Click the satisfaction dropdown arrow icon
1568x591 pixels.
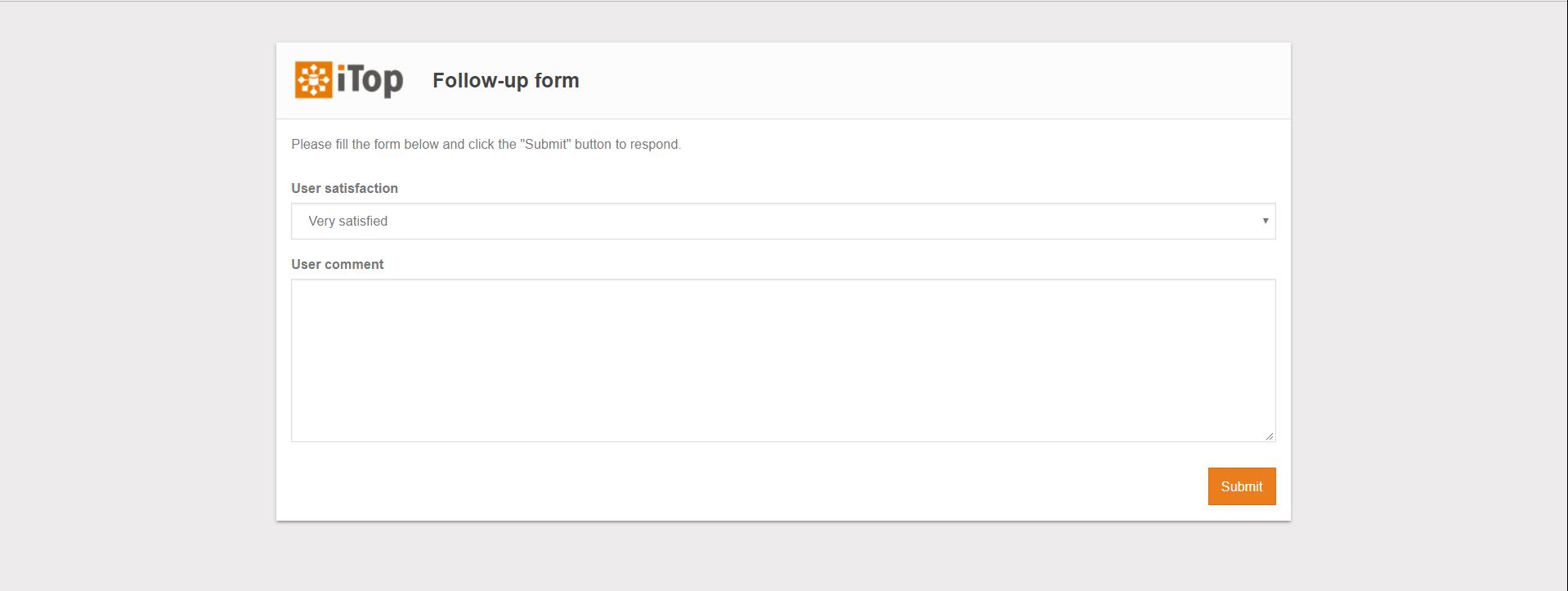click(1265, 221)
